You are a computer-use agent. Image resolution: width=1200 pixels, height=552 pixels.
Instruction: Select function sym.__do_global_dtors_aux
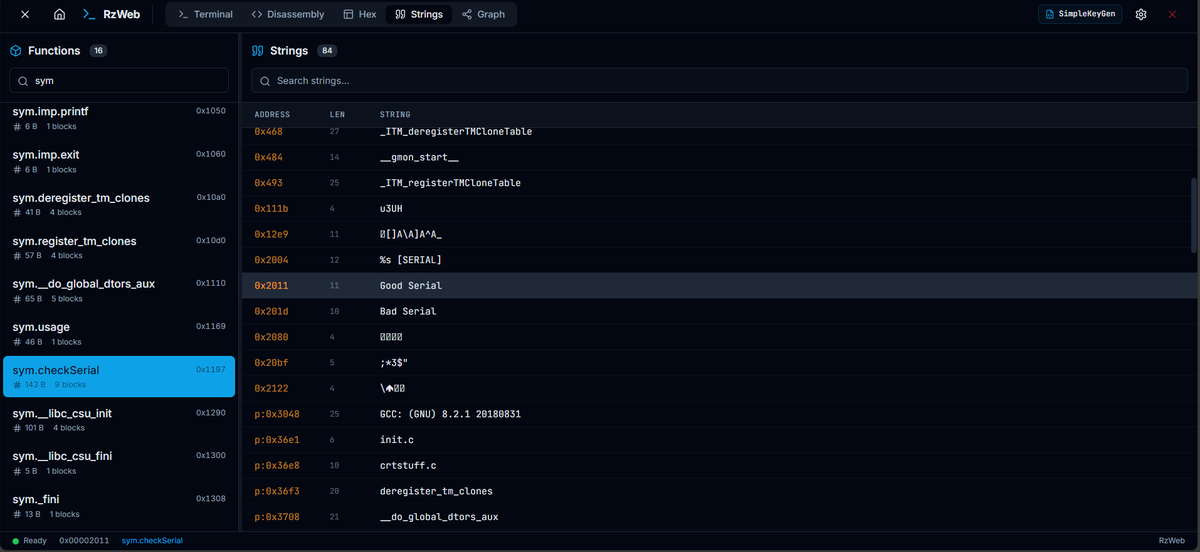tap(119, 290)
